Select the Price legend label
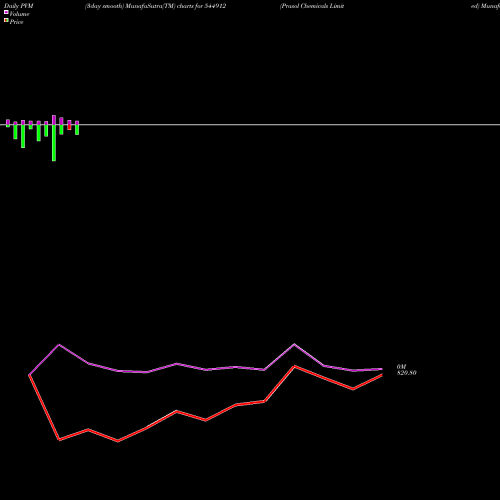Screen dimensions: 500x500 16,22
